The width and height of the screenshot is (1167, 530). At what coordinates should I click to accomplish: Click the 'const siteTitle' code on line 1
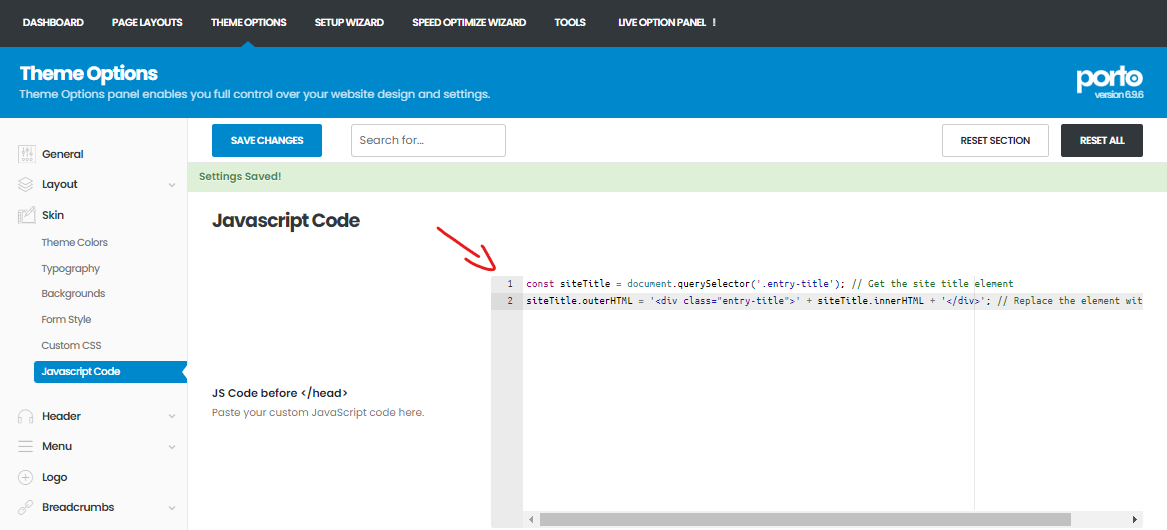pyautogui.click(x=568, y=284)
